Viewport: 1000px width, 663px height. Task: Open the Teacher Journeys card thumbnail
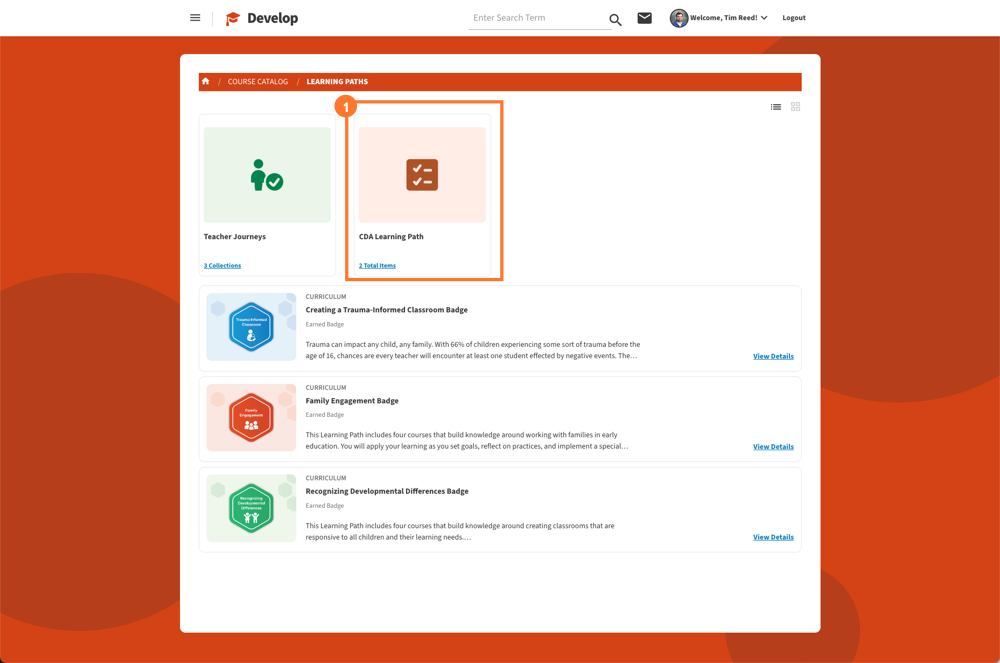coord(267,175)
